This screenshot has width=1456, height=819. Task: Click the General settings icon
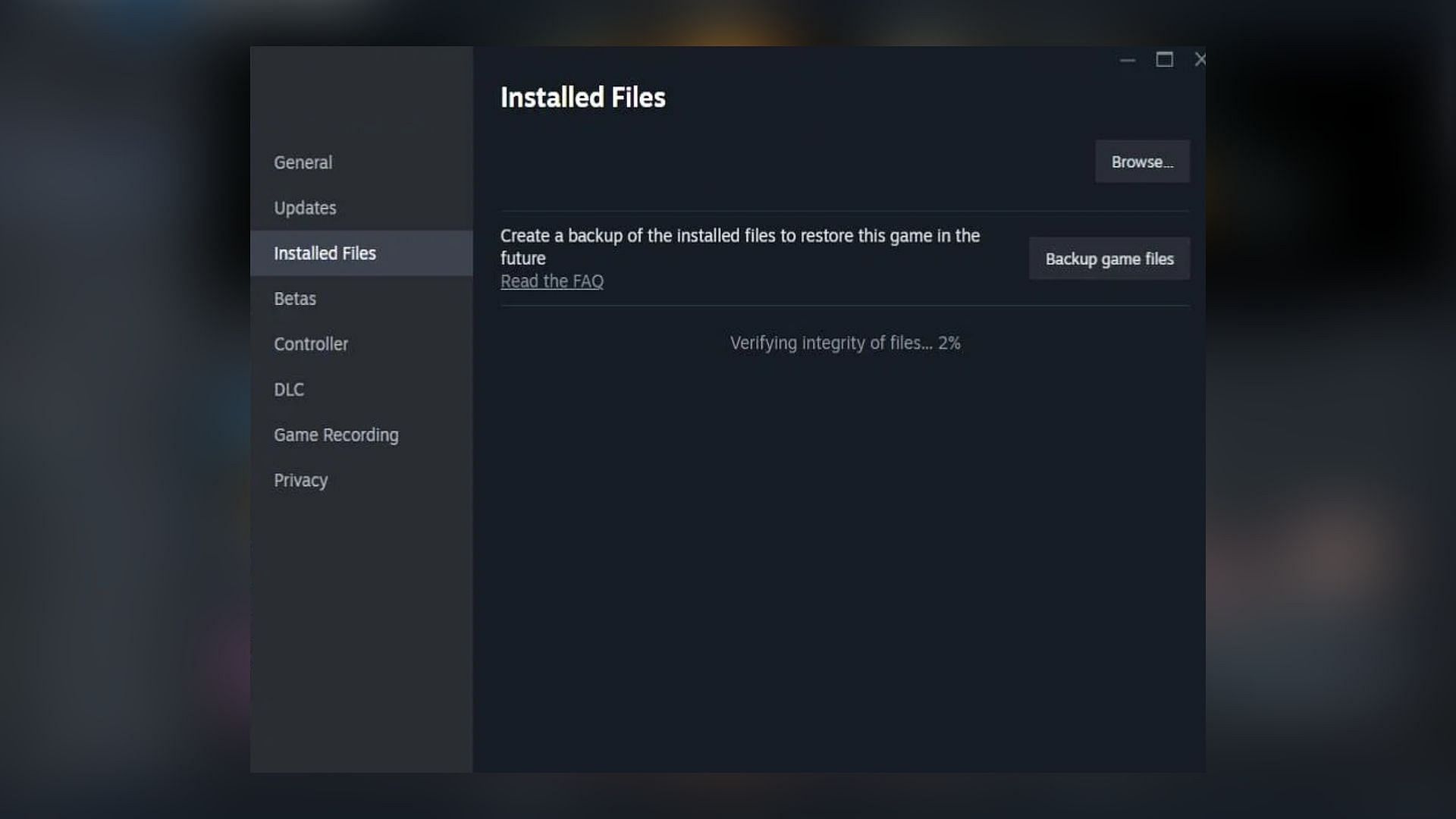tap(303, 162)
